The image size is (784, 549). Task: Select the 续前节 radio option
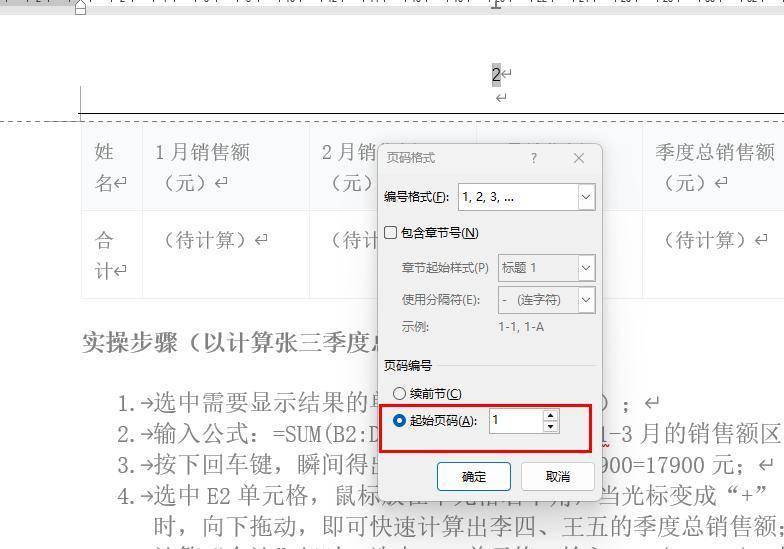coord(400,394)
